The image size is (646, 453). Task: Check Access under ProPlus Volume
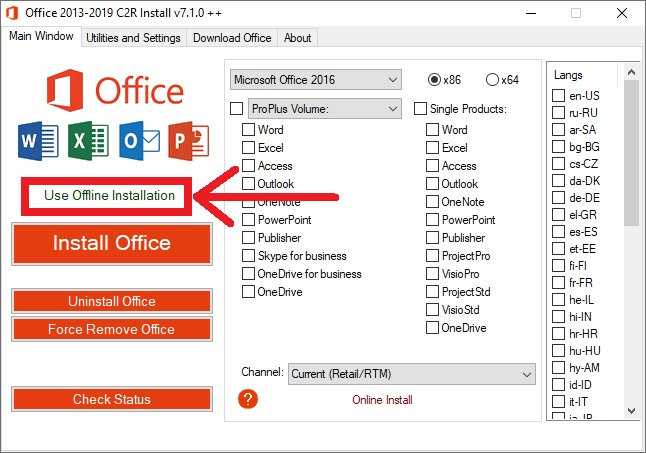248,166
